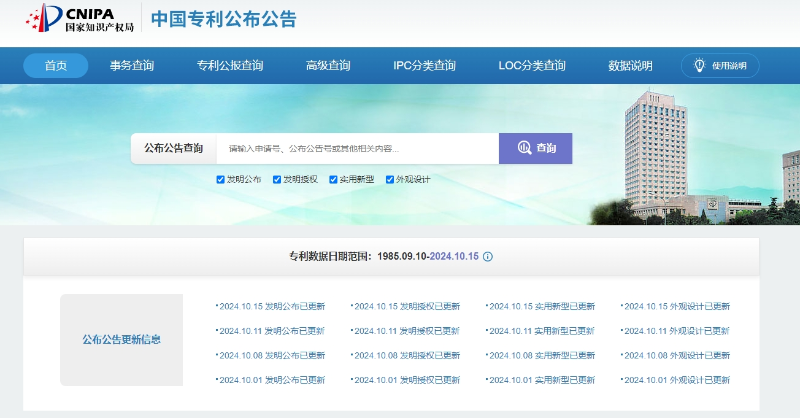Toggle the 实用新型 checkbox

point(333,180)
